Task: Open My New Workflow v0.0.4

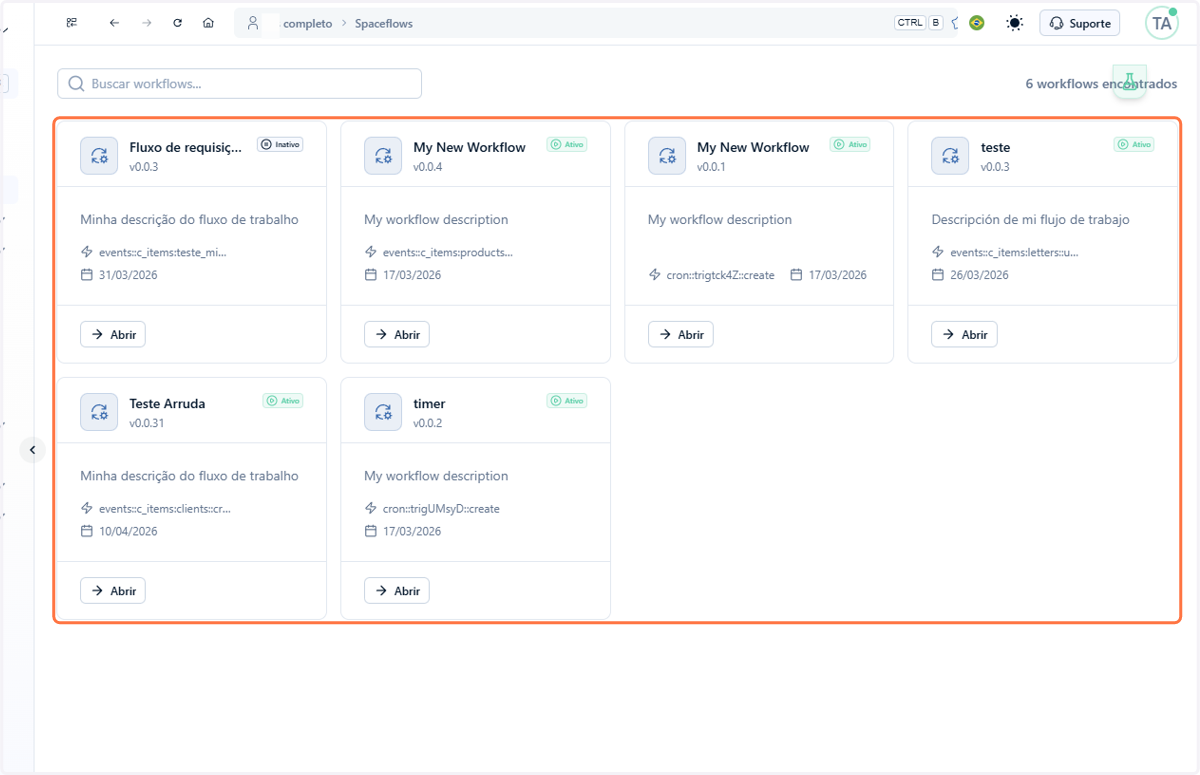Action: tap(397, 334)
